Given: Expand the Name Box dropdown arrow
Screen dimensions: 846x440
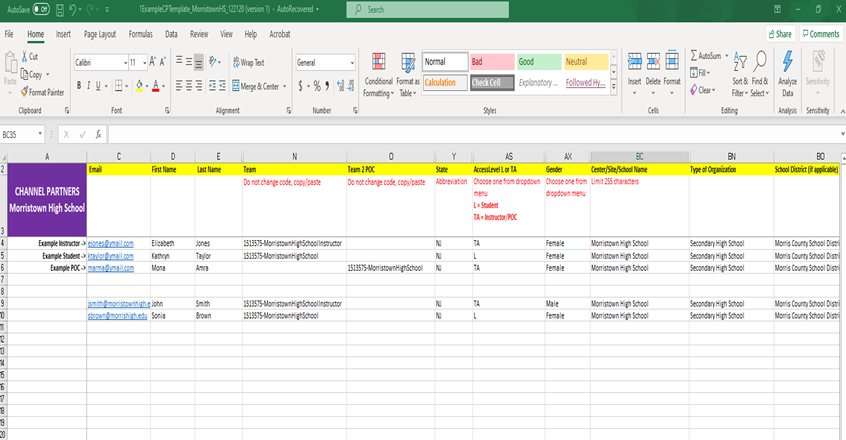Looking at the screenshot, I should coord(40,133).
